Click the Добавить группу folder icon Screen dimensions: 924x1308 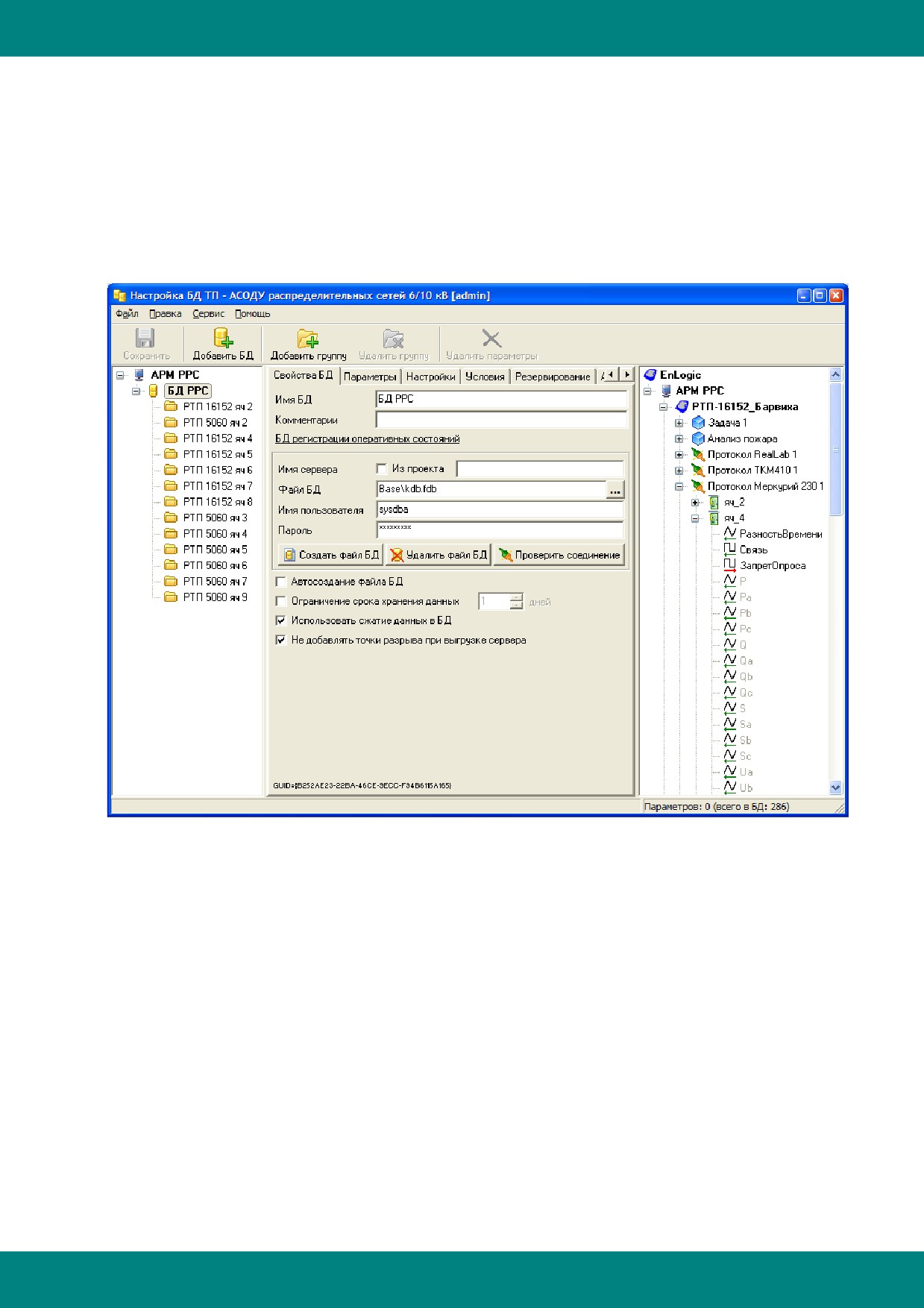click(x=308, y=338)
